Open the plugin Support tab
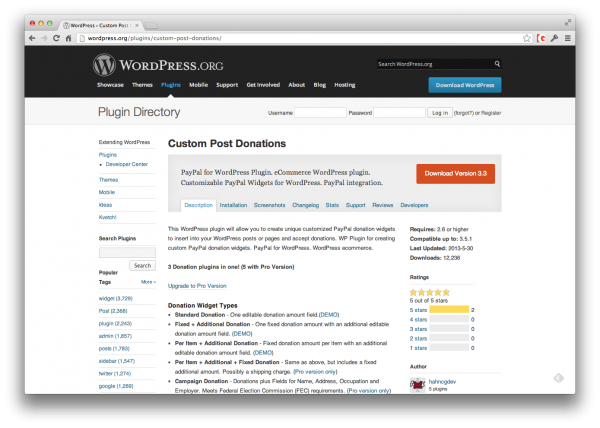This screenshot has width=600, height=428. pyautogui.click(x=355, y=205)
